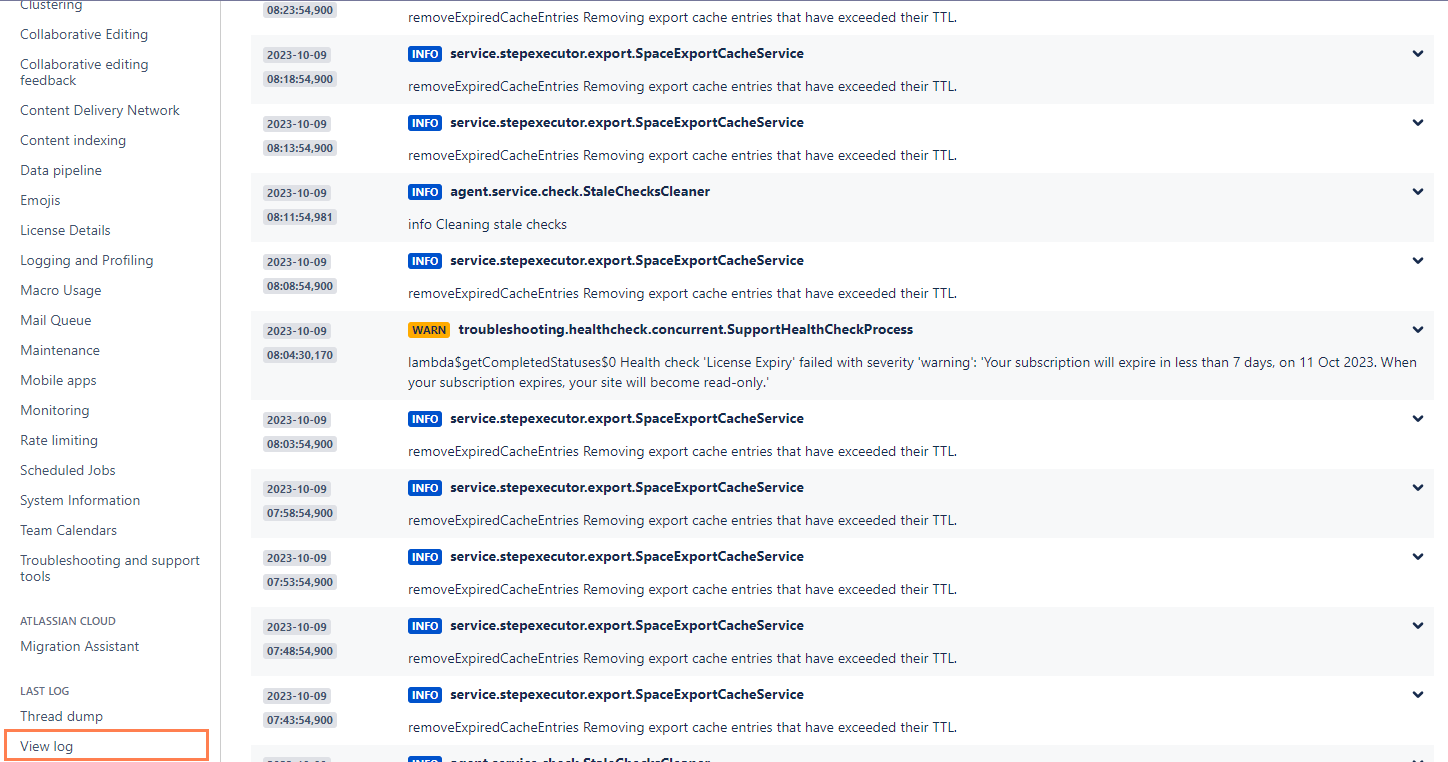Viewport: 1448px width, 762px height.
Task: Open the Mail Queue page
Action: [55, 320]
